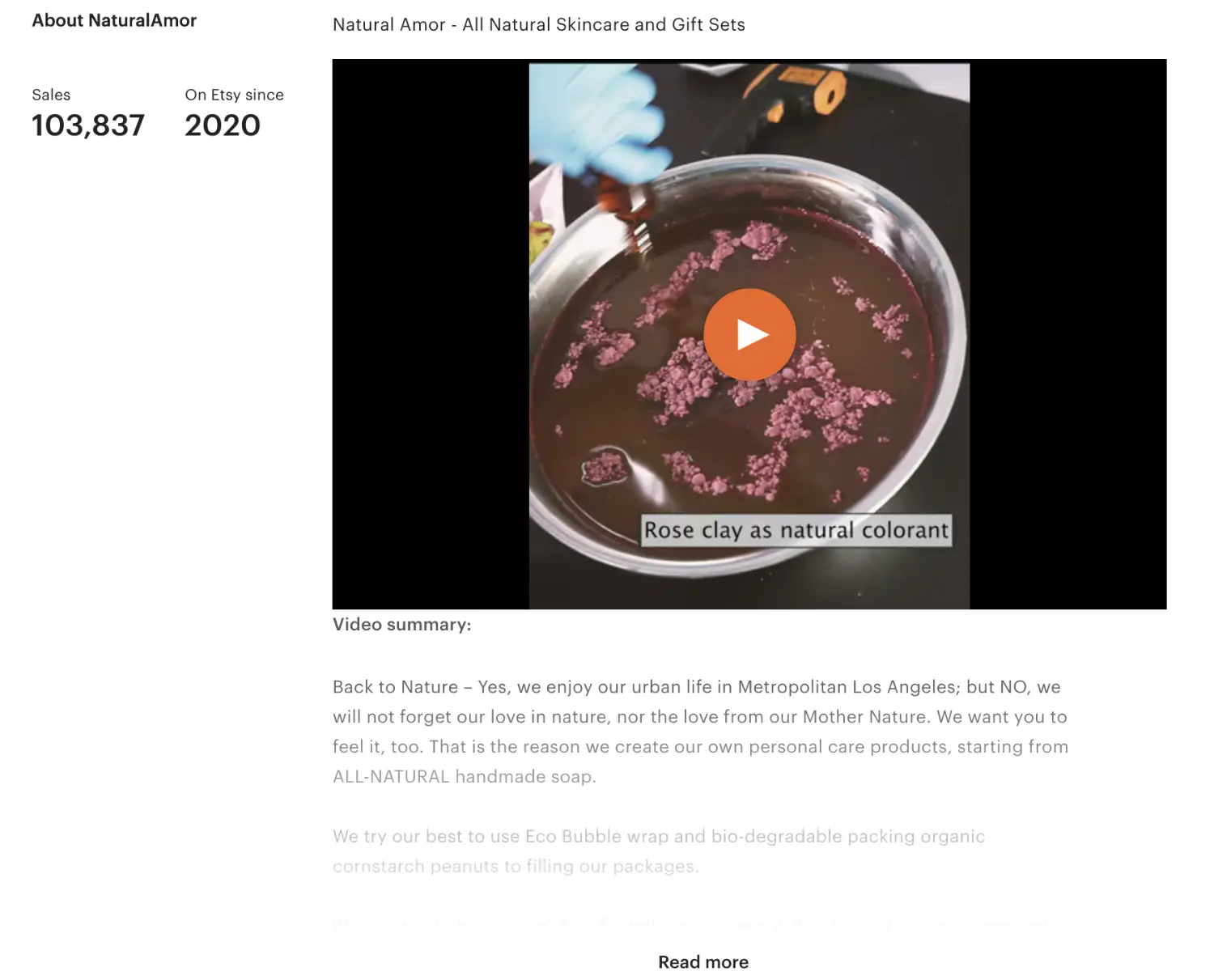Screen dimensions: 1214x980
Task: Click the right black bar of the video
Action: (1068, 334)
